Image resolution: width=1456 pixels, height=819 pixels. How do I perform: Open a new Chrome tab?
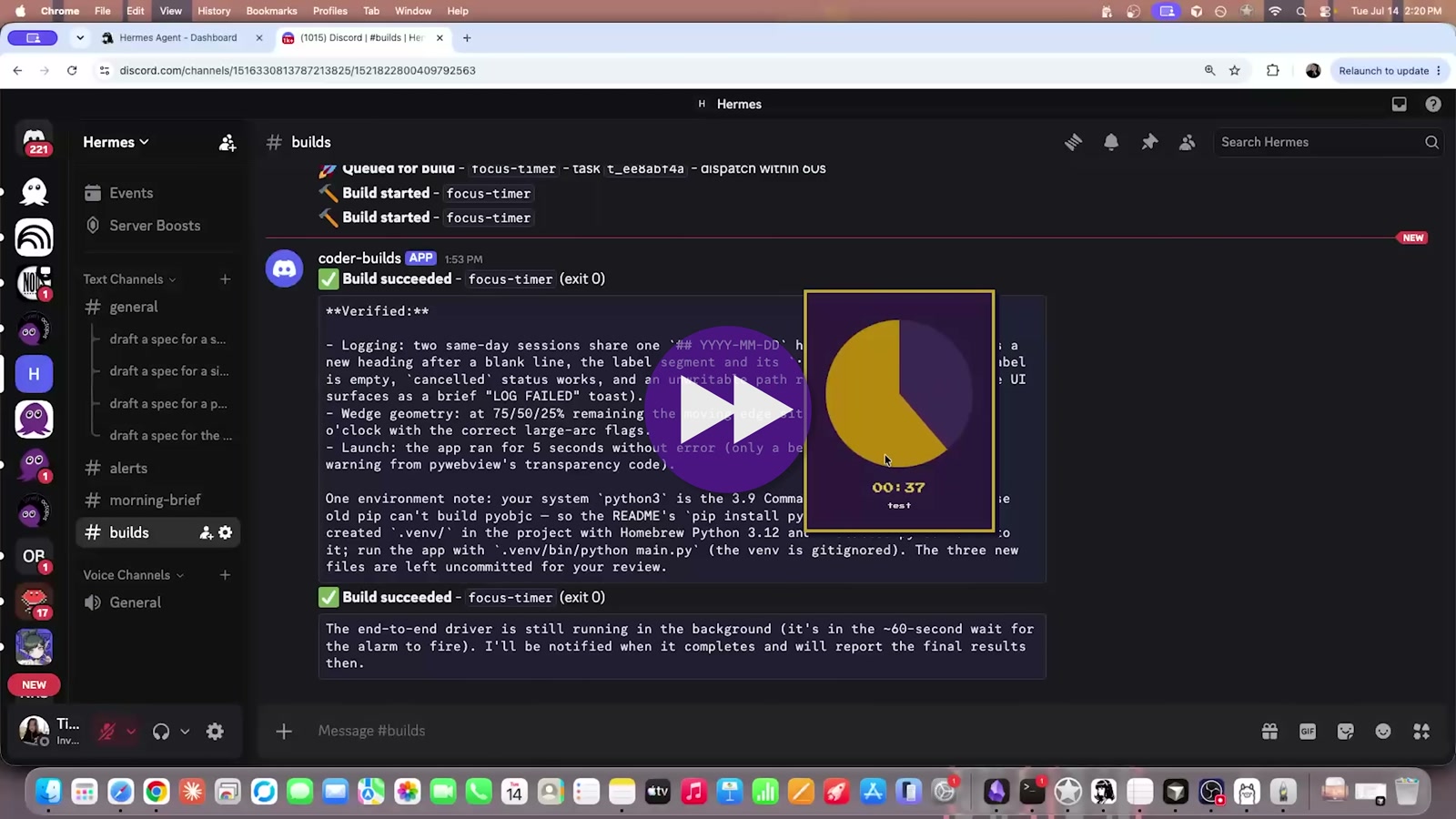[x=467, y=38]
